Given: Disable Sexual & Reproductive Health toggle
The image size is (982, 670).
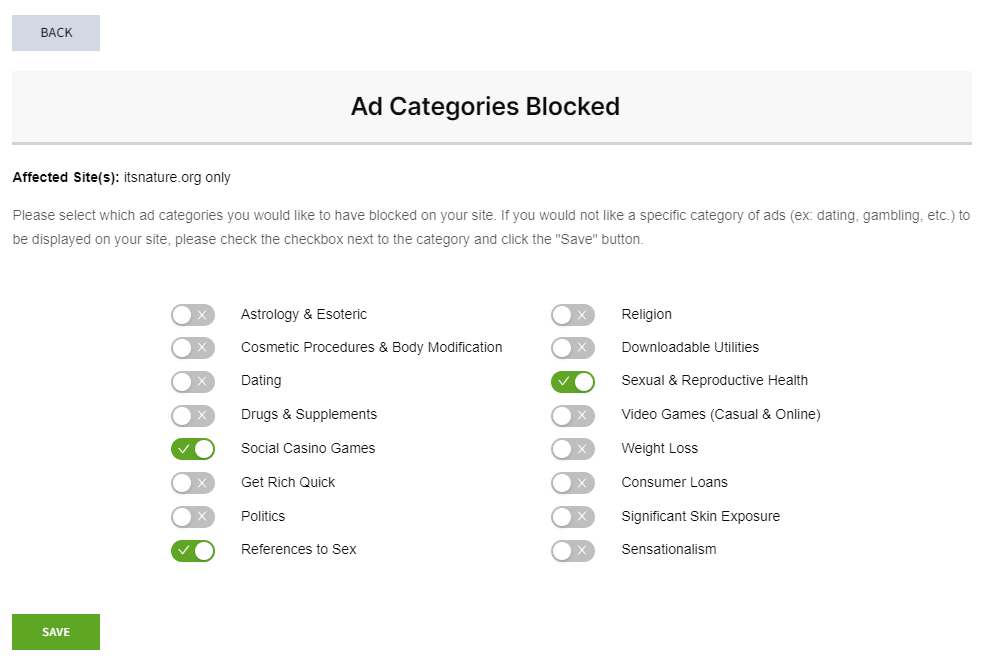Looking at the screenshot, I should point(572,381).
